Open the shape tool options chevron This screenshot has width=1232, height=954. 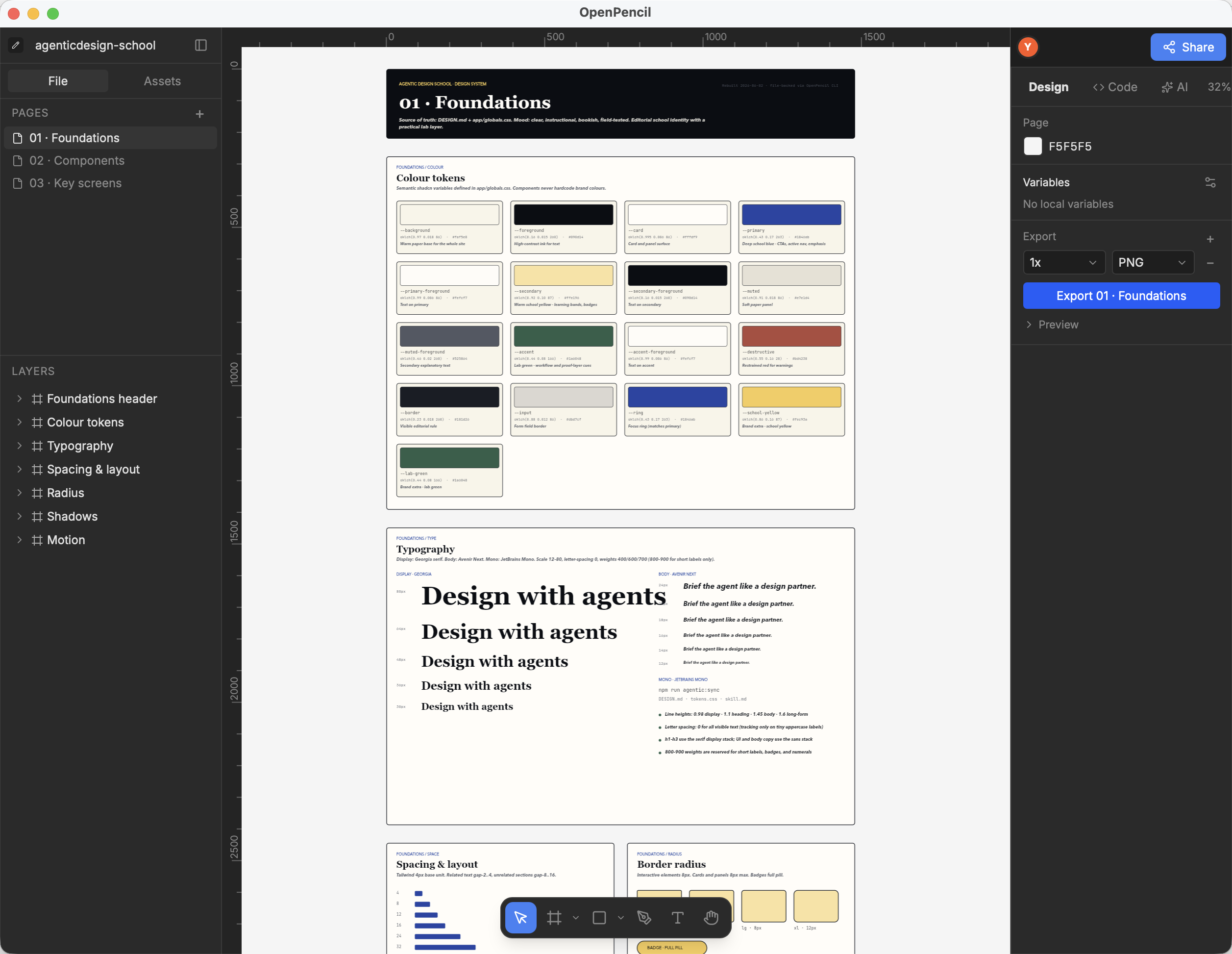click(620, 918)
